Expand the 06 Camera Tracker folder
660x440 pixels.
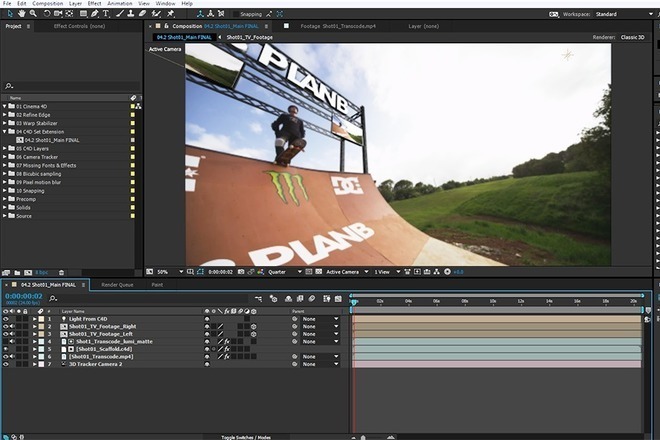pos(5,157)
